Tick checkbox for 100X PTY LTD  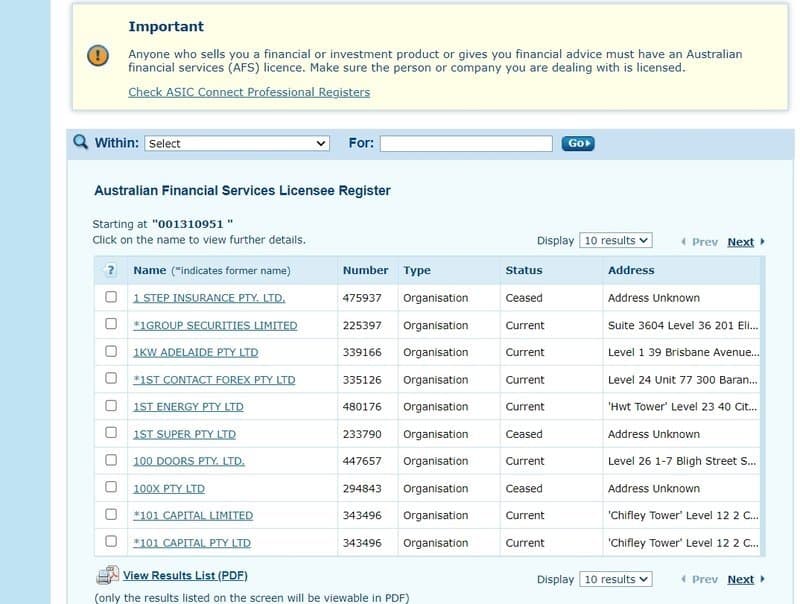(x=111, y=487)
